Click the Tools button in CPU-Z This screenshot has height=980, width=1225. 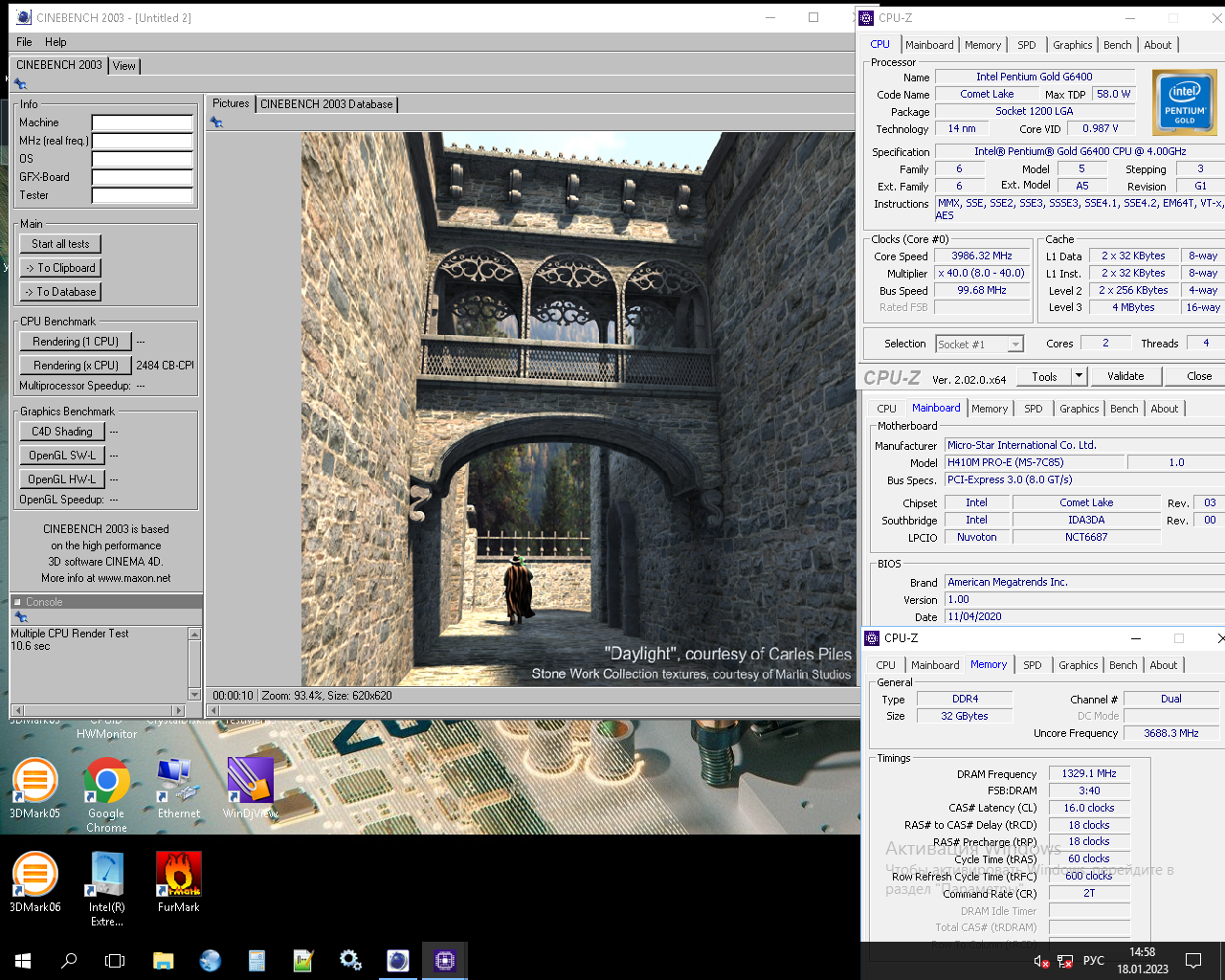(x=1044, y=376)
